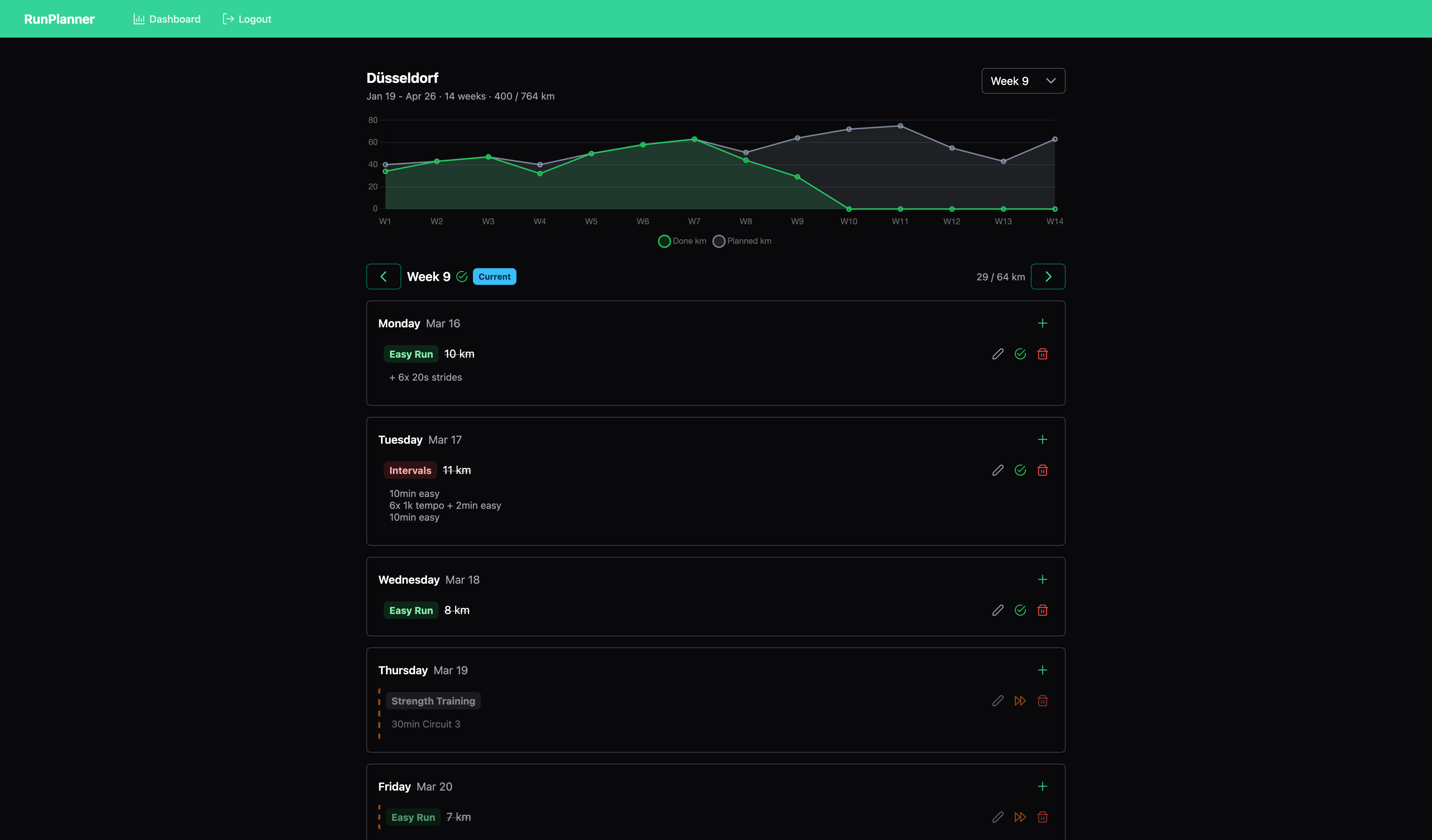
Task: Advance to the next week with the right arrow
Action: coord(1048,276)
